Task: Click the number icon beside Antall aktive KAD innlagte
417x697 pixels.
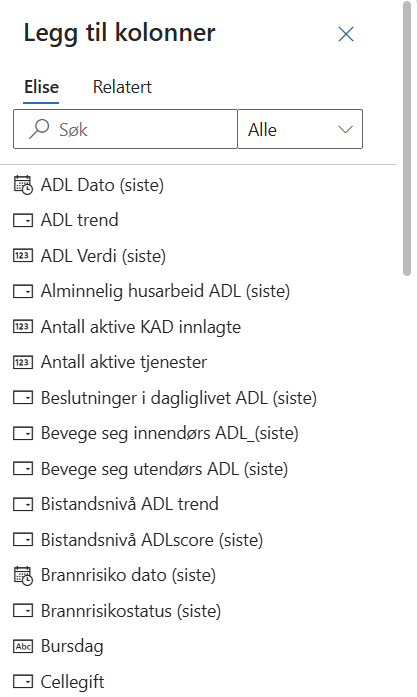Action: [23, 327]
